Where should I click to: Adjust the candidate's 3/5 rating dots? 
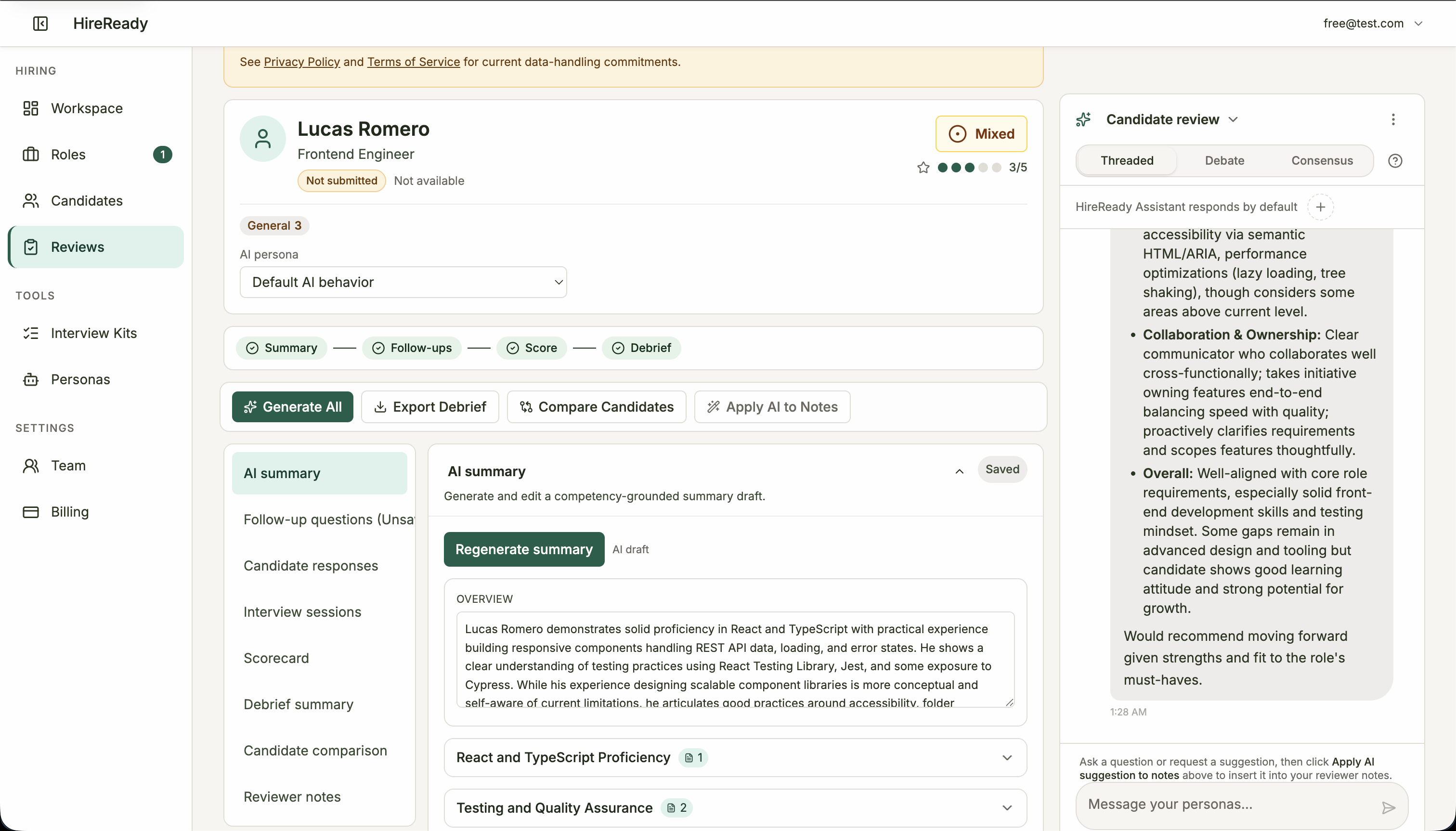970,167
